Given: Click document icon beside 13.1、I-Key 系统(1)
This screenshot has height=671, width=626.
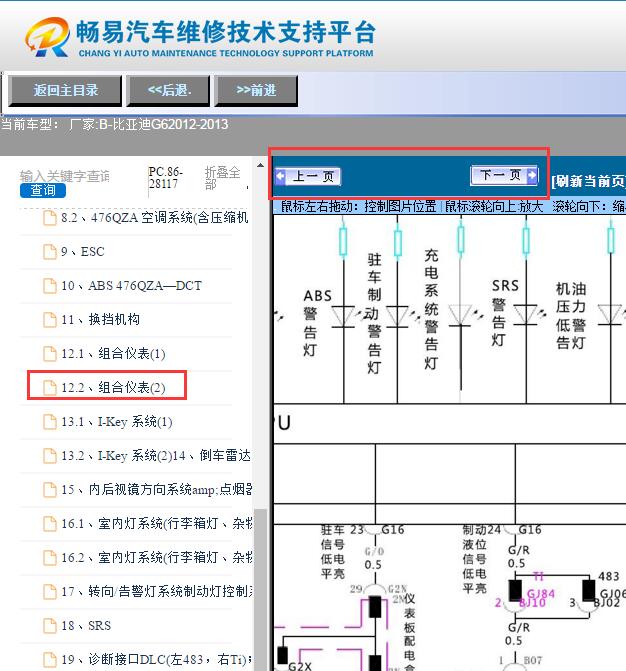Looking at the screenshot, I should [50, 422].
